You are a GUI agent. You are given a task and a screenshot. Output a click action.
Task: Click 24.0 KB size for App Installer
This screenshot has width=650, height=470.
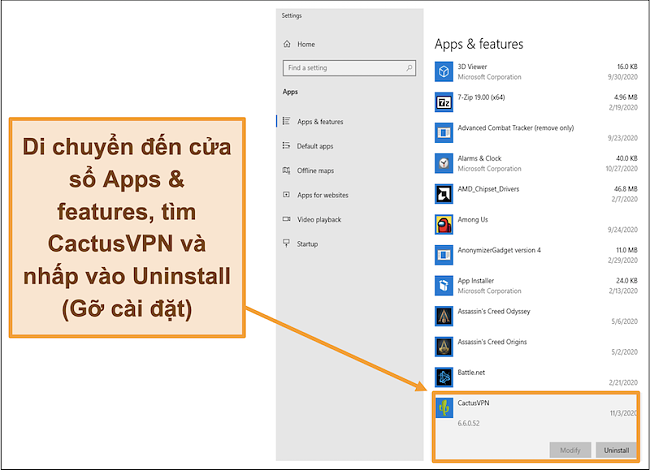point(627,281)
